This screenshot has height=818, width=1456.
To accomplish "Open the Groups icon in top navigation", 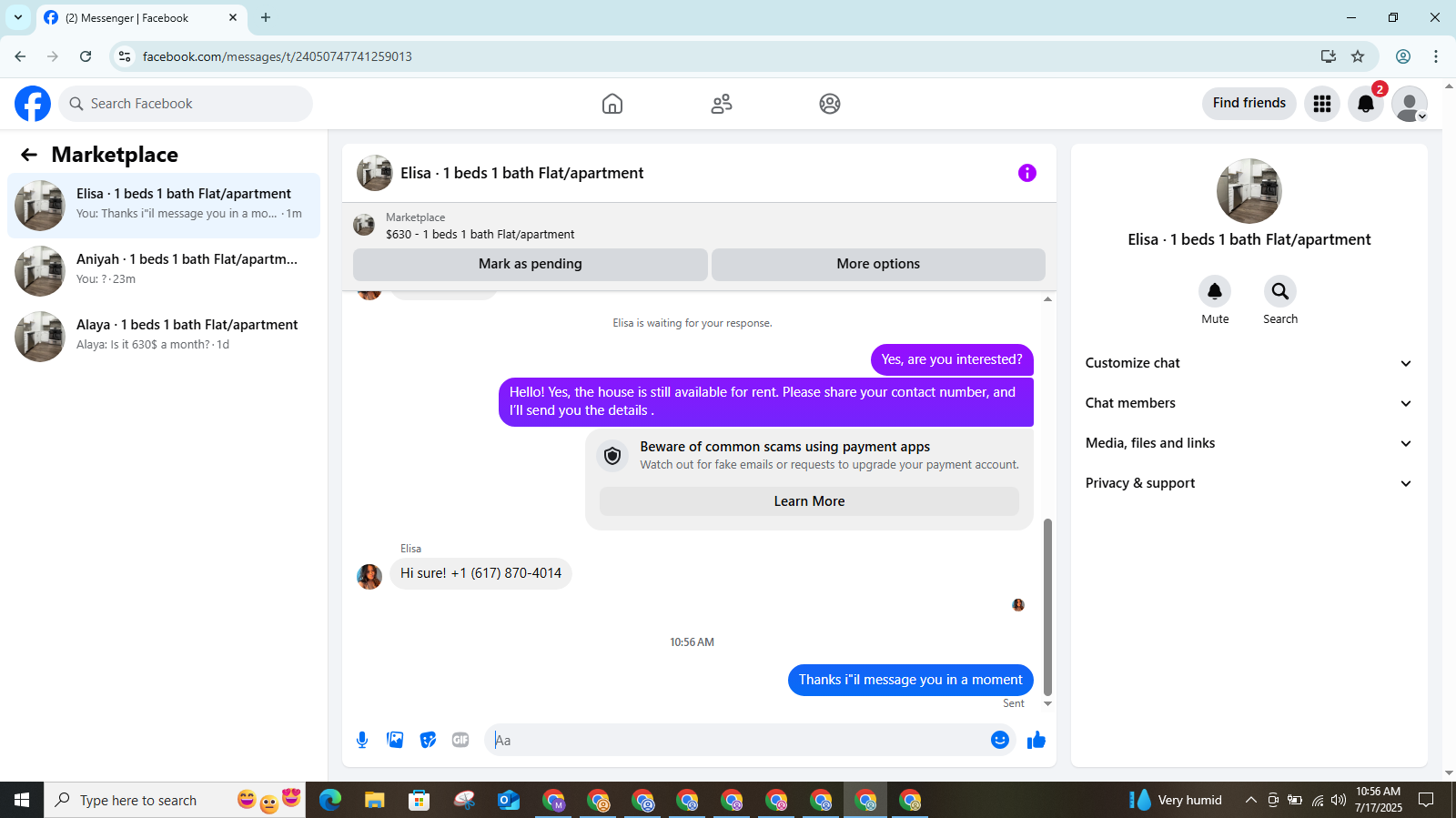I will (830, 104).
